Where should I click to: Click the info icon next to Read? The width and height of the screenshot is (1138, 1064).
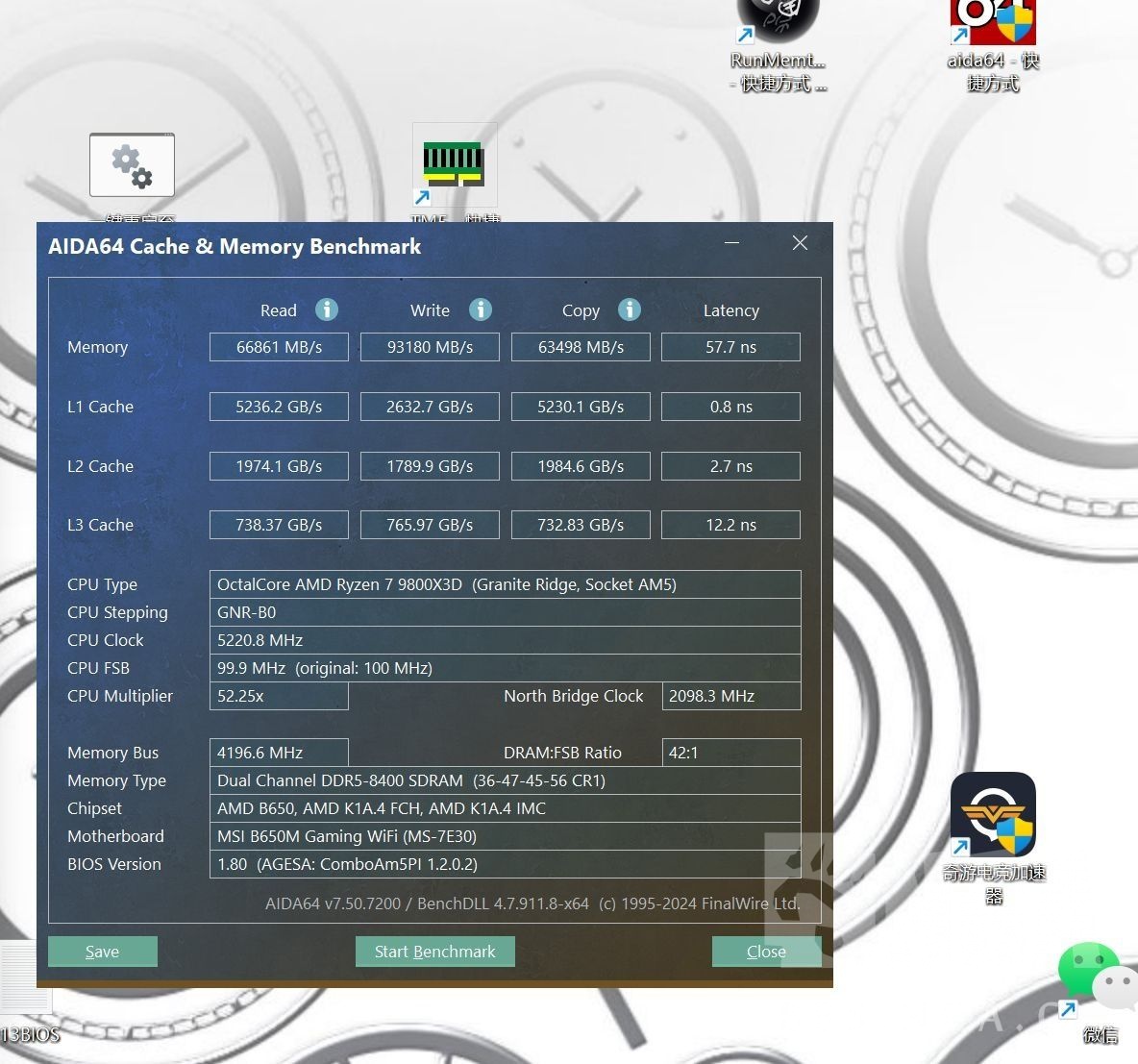[x=327, y=309]
